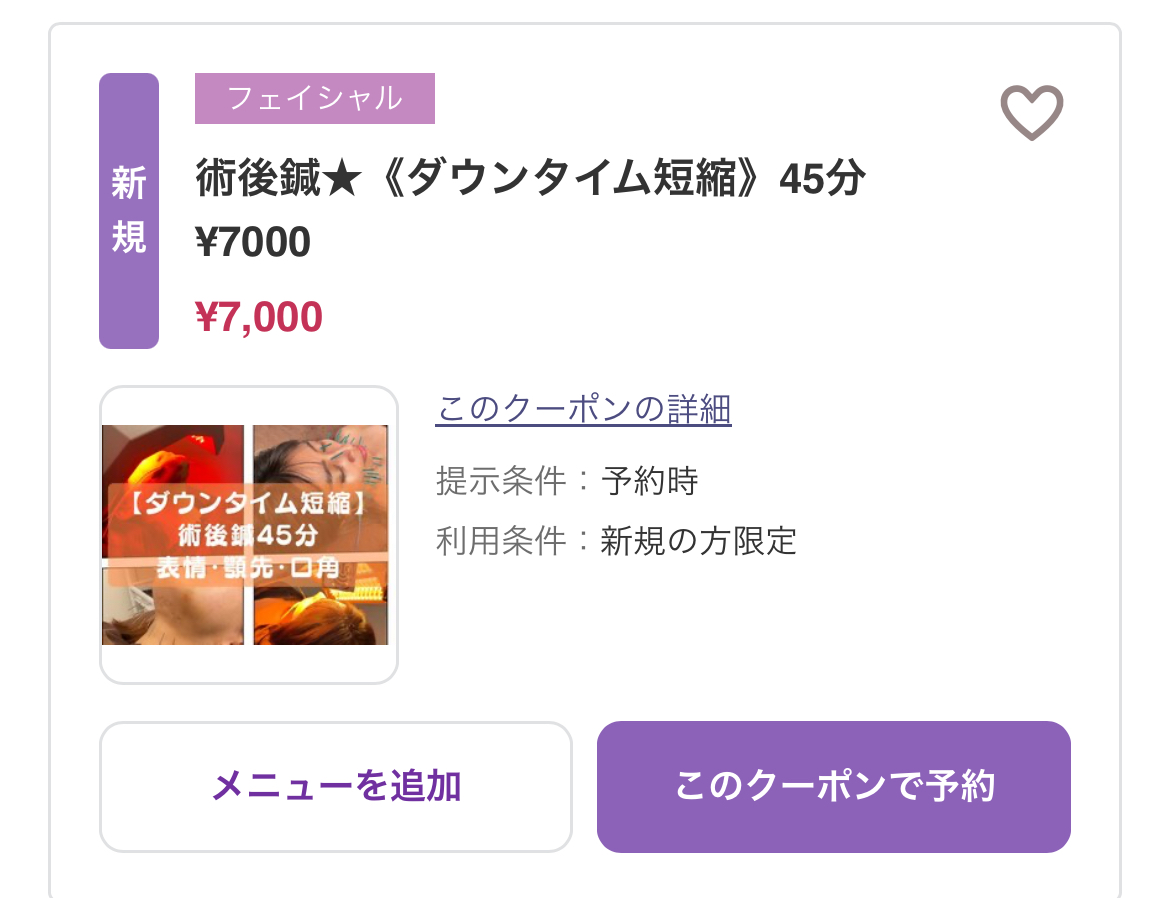The height and width of the screenshot is (898, 1170).
Task: Click the purple 新規 badge
Action: (x=129, y=211)
